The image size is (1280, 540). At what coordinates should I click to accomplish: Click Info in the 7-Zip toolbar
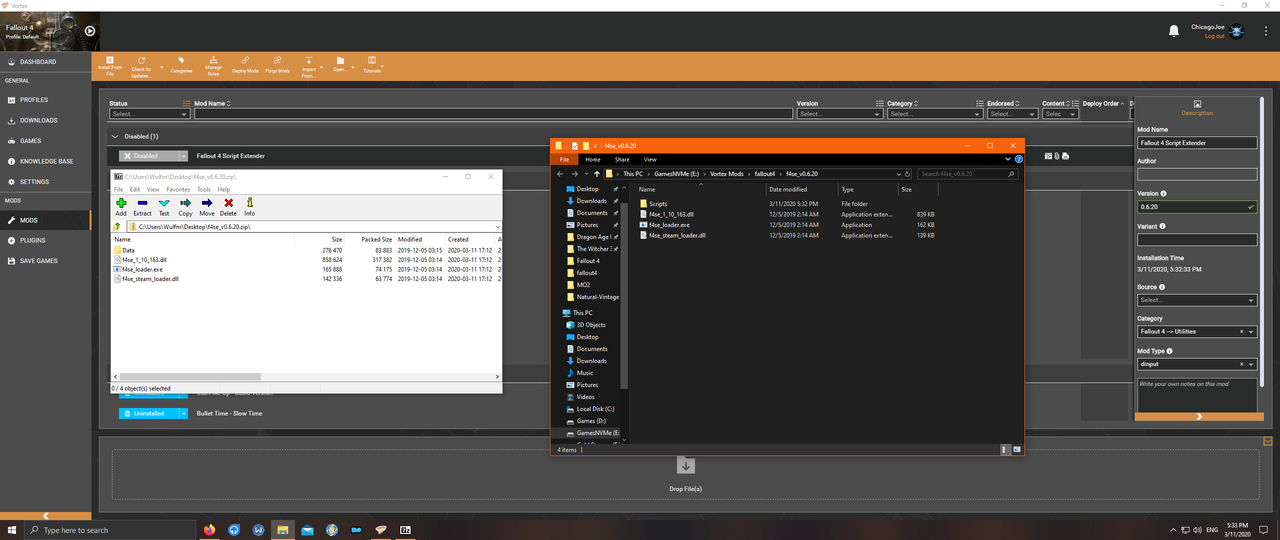(x=249, y=206)
